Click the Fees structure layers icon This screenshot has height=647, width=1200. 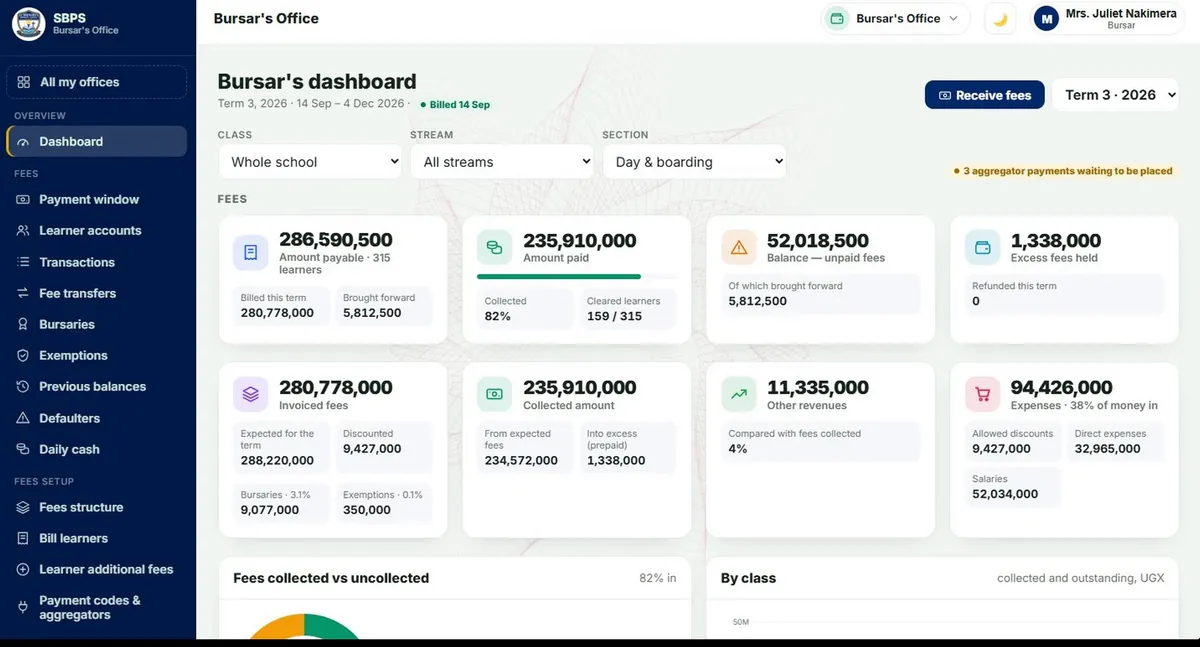pyautogui.click(x=23, y=508)
